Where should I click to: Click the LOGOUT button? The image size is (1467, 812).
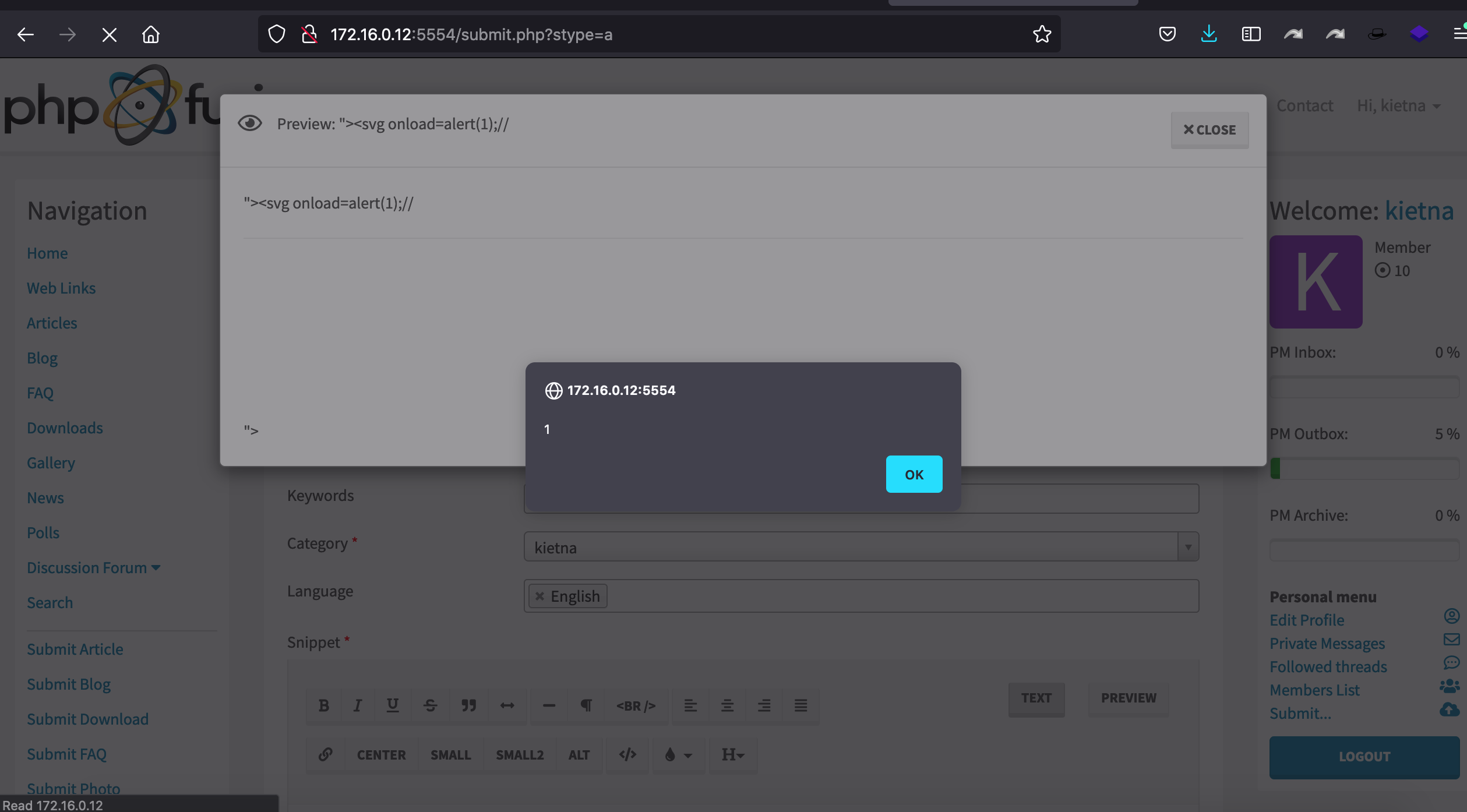[x=1364, y=756]
